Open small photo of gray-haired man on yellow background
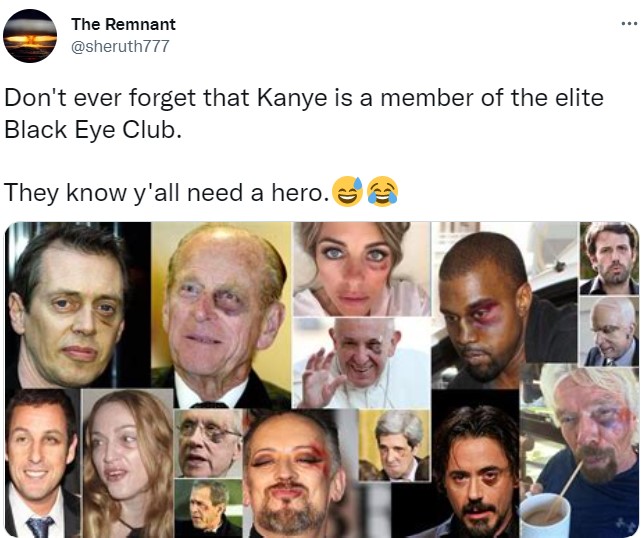The height and width of the screenshot is (538, 642). (395, 445)
